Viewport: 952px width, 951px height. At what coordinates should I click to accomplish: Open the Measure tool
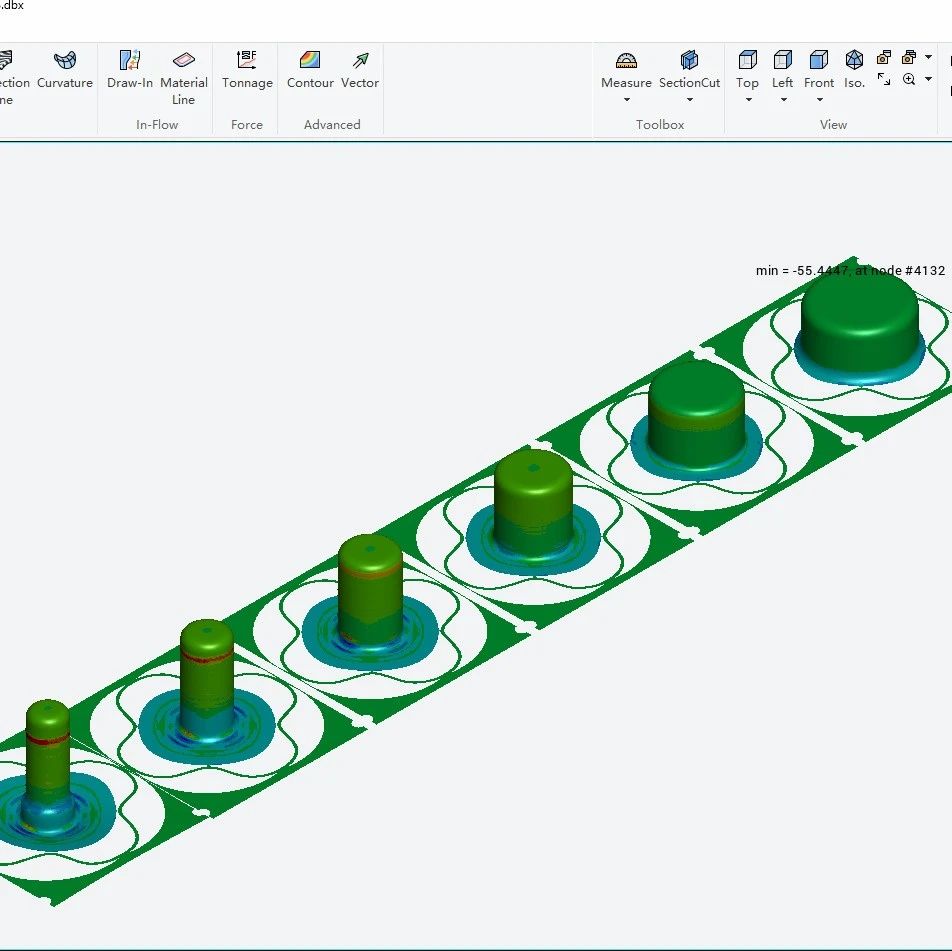pos(626,70)
